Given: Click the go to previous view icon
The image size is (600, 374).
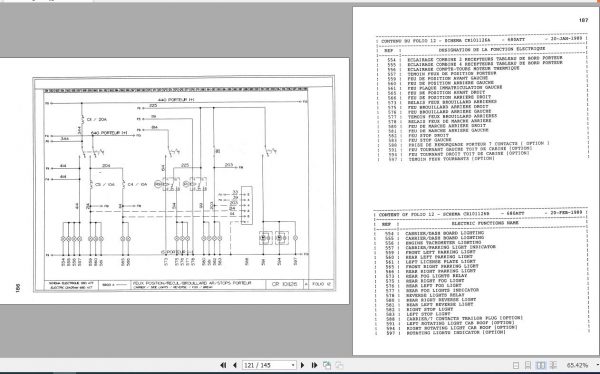Looking at the screenshot, I should (327, 365).
